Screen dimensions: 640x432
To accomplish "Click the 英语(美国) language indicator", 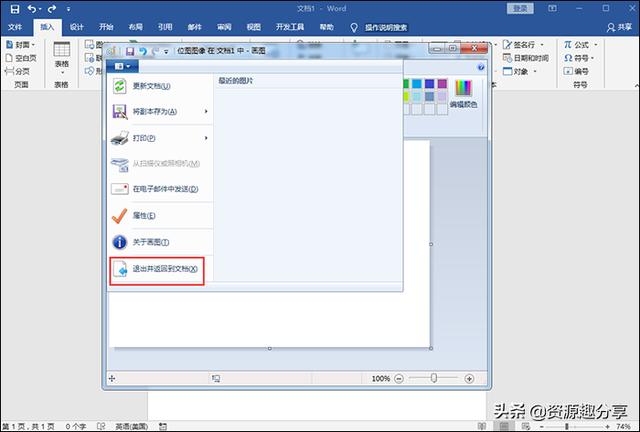I will tap(131, 426).
